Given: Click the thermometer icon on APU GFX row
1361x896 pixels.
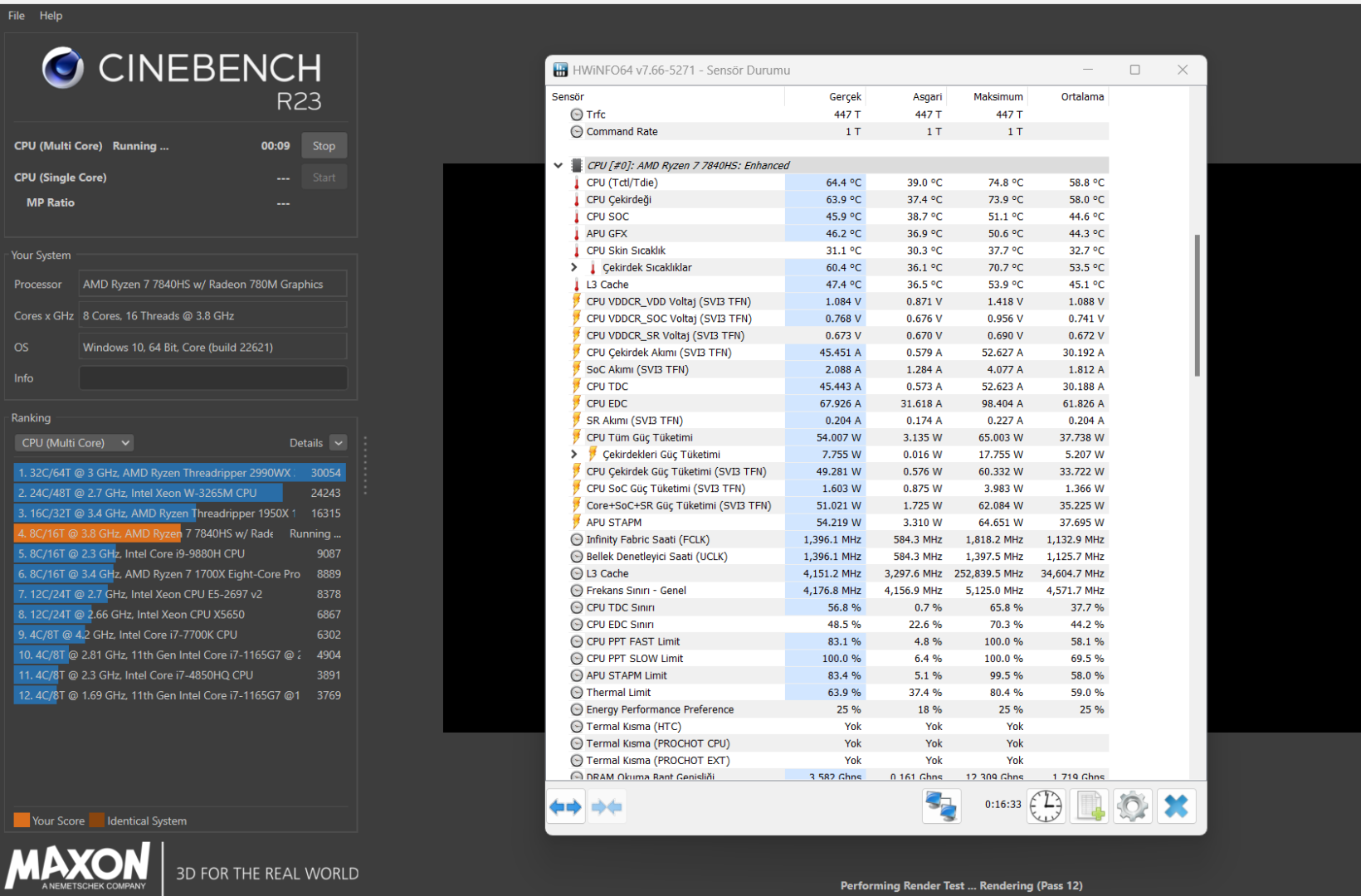Looking at the screenshot, I should click(x=577, y=234).
